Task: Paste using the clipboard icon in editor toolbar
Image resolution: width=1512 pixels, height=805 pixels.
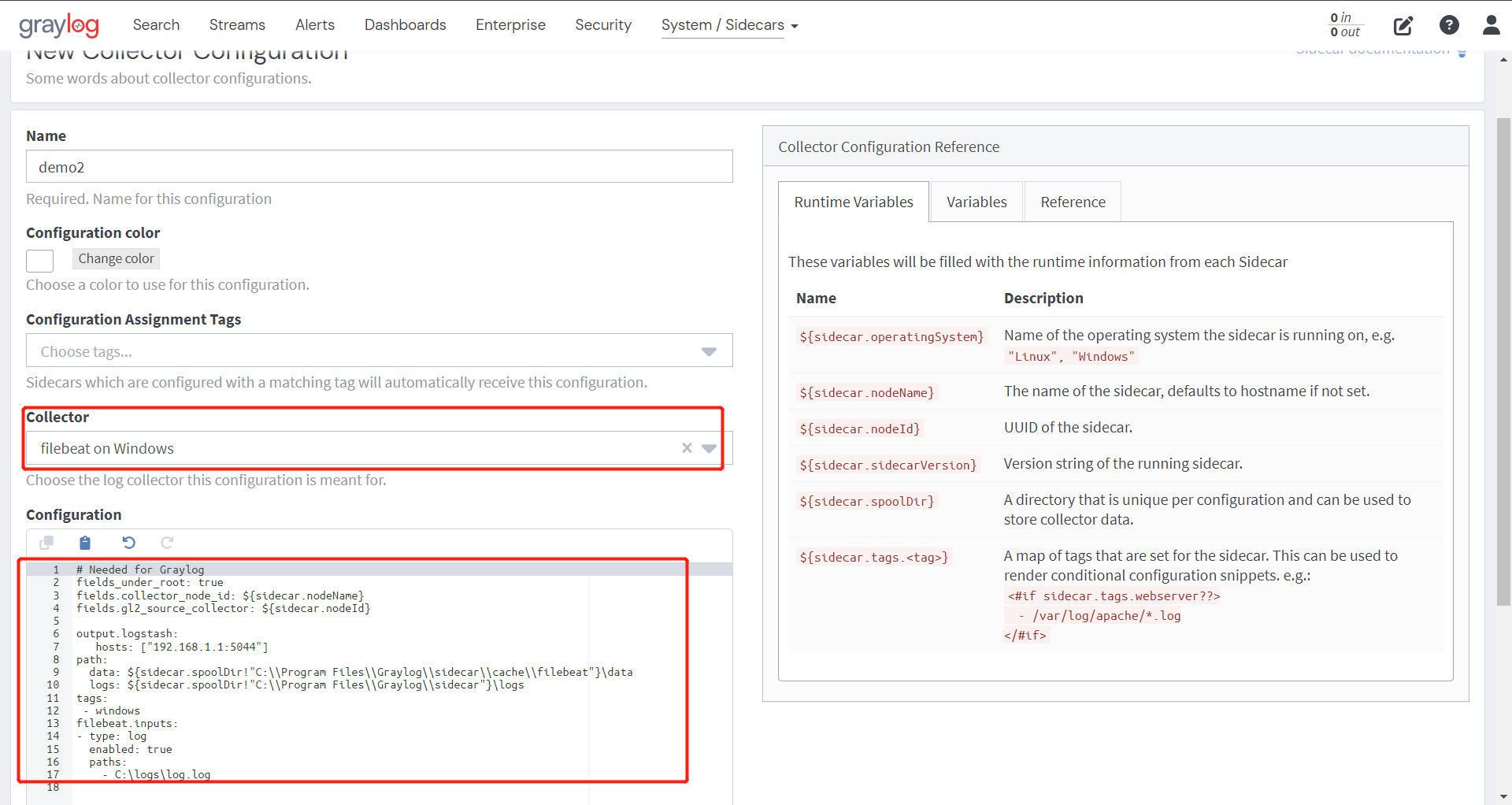Action: 85,543
